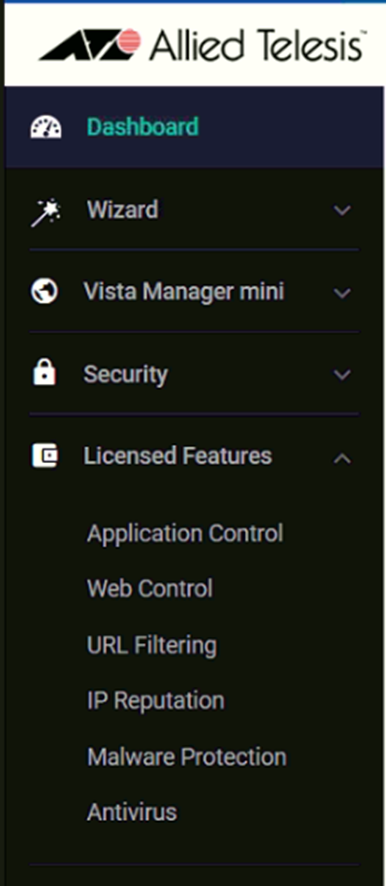Open the Dashboard menu item

pyautogui.click(x=142, y=127)
